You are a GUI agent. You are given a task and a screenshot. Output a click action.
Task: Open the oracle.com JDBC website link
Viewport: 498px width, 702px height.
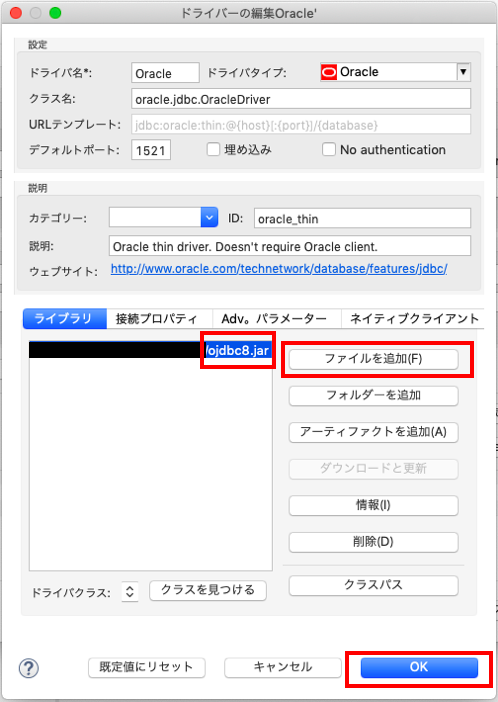coord(279,269)
